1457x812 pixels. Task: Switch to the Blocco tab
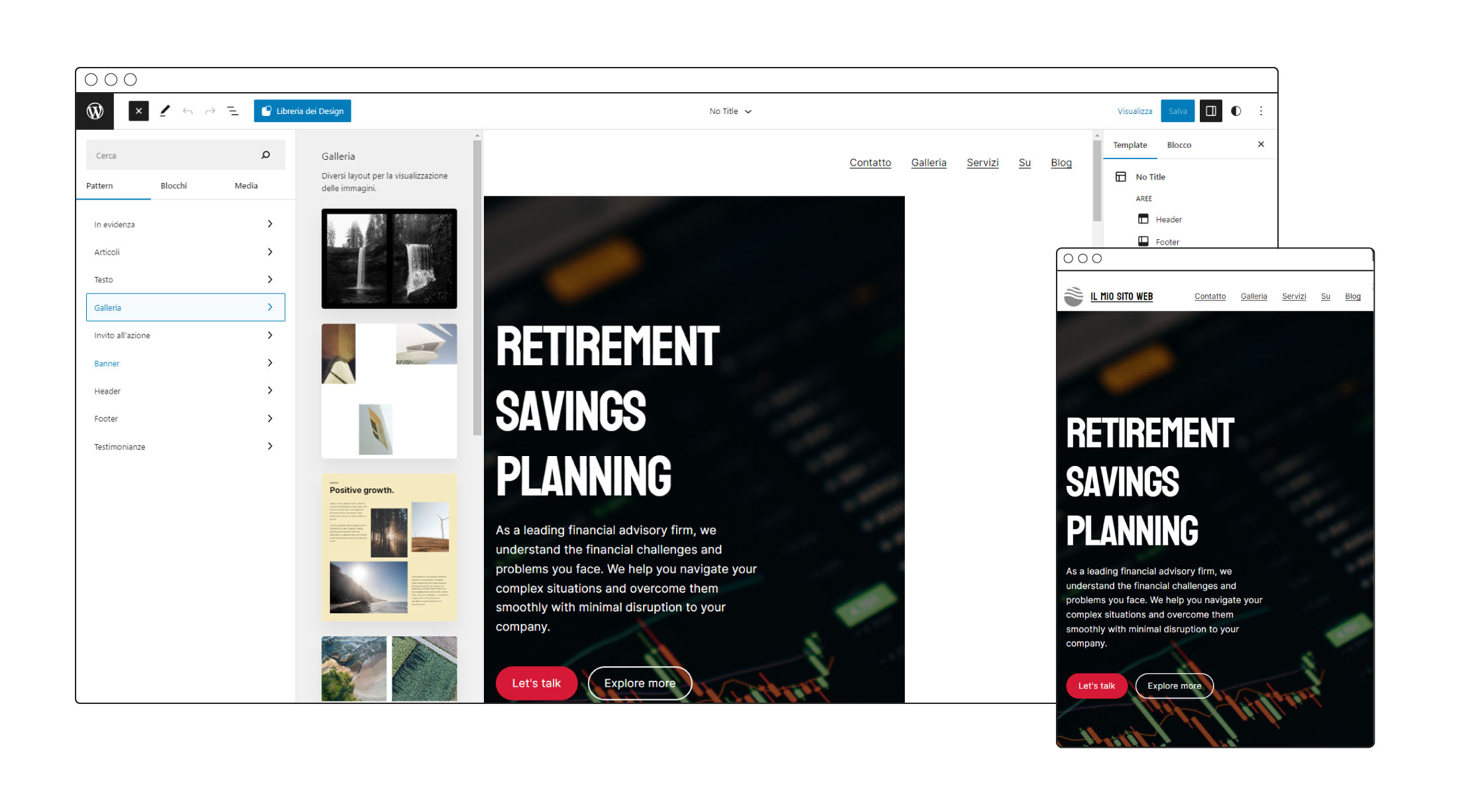pos(1179,144)
